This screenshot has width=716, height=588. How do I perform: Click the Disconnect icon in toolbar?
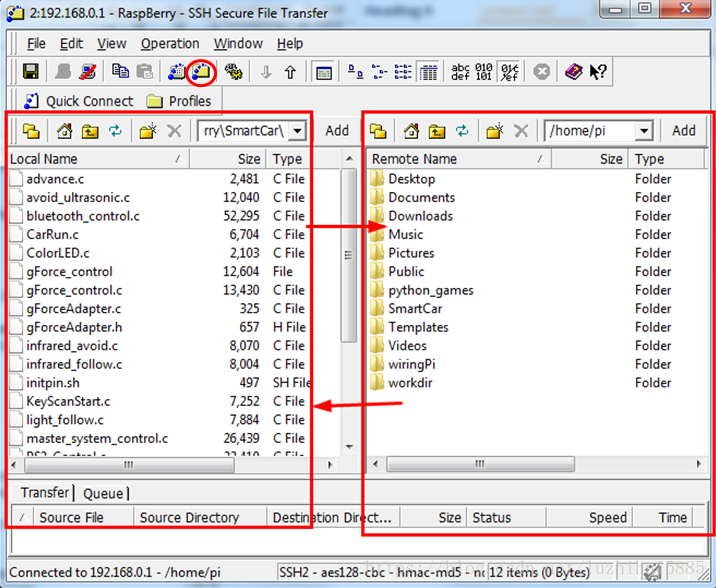click(x=87, y=72)
